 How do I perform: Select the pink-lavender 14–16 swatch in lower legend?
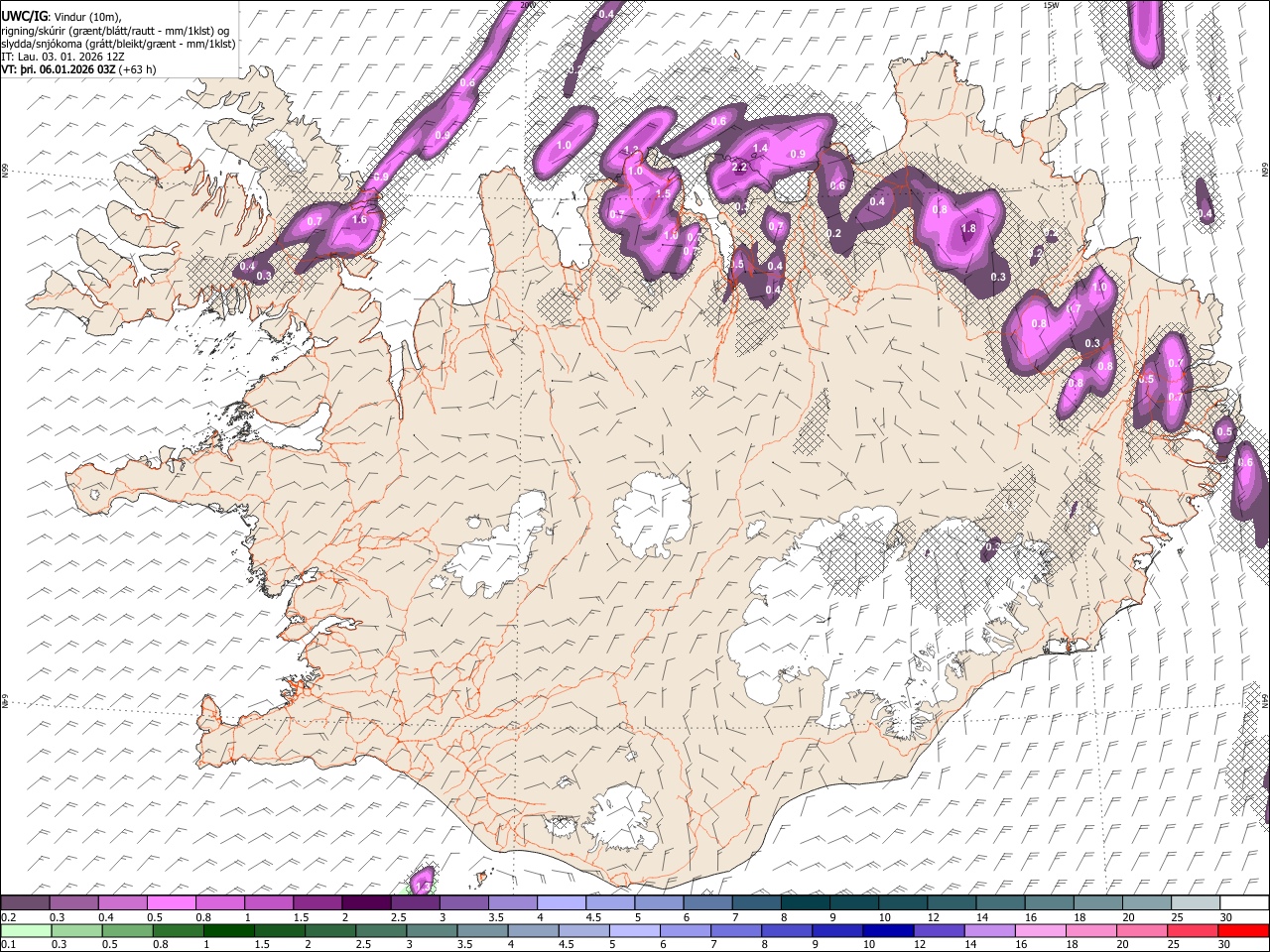992,930
